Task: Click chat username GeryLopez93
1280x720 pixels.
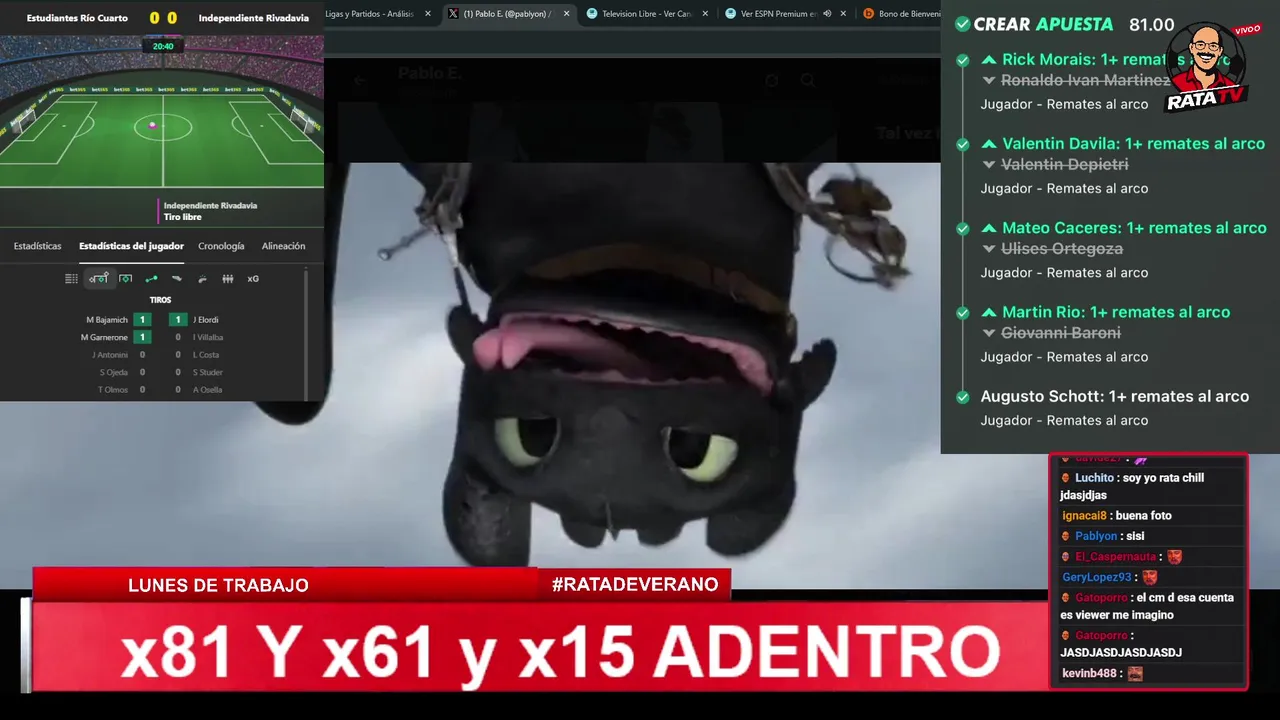Action: (1097, 577)
